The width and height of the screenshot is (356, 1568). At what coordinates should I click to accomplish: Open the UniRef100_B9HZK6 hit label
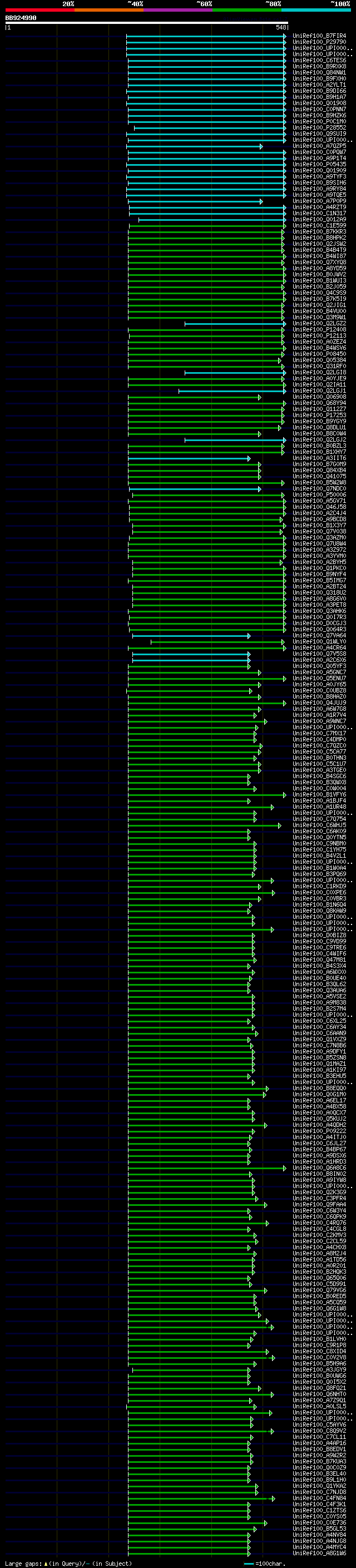point(319,115)
